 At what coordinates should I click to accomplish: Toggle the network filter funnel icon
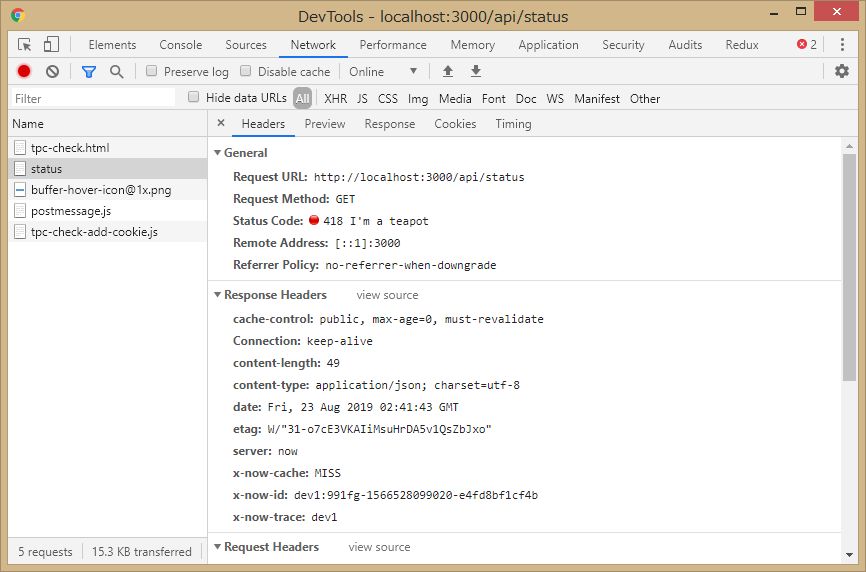(89, 72)
